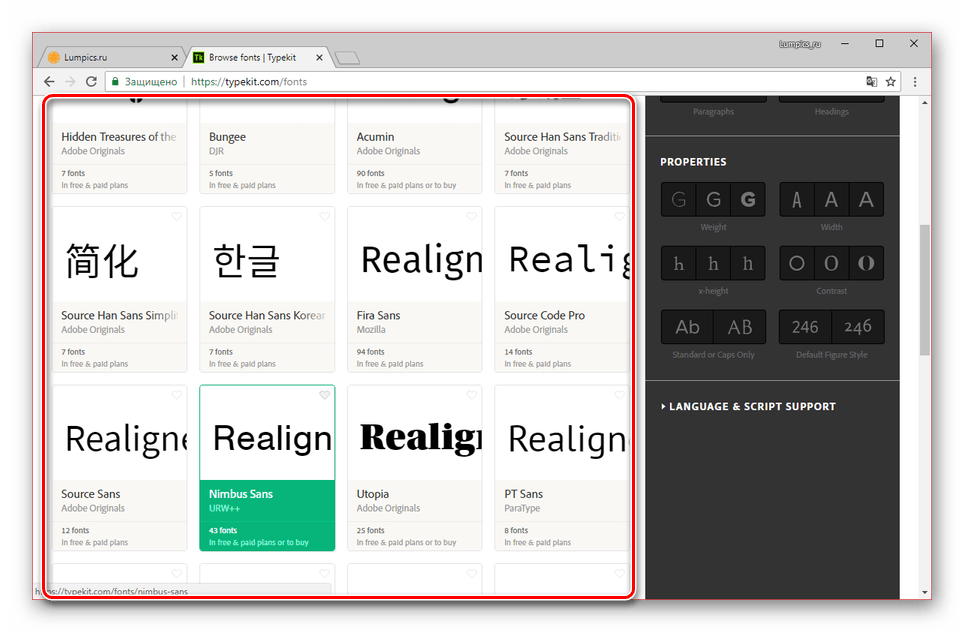Choose caps only 'AB' filter

click(740, 327)
